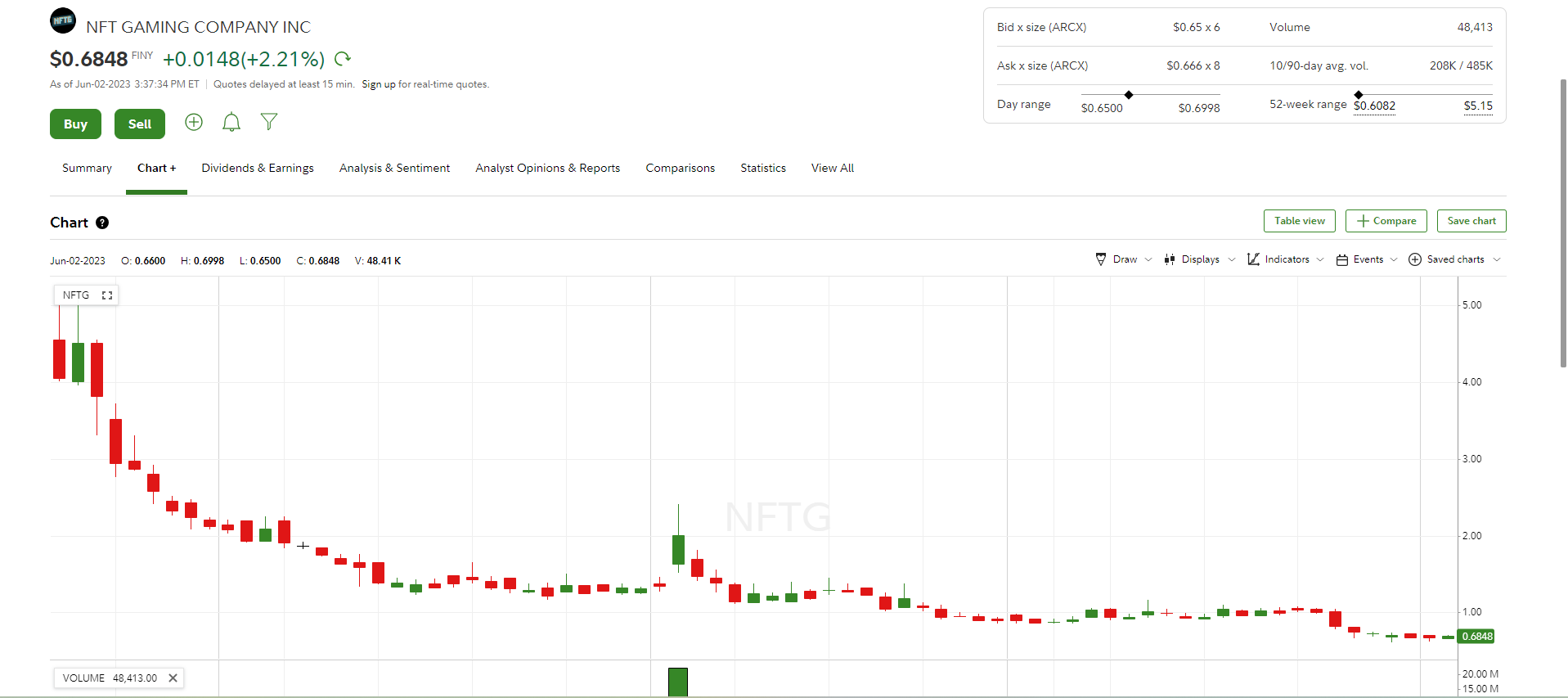Expand the Displays dropdown arrow
The image size is (1568, 698).
(1232, 259)
